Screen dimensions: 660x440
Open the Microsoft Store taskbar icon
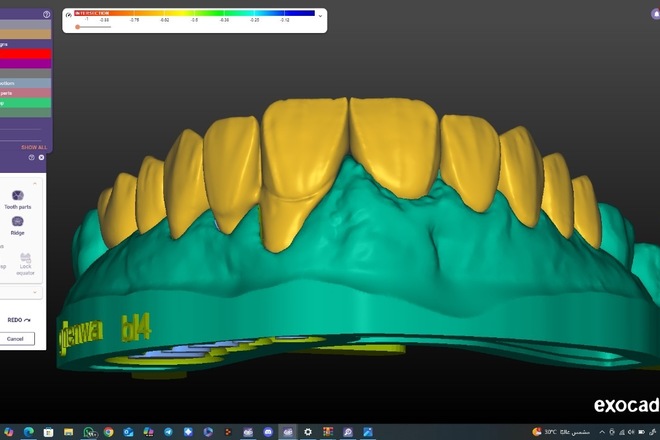(48, 432)
